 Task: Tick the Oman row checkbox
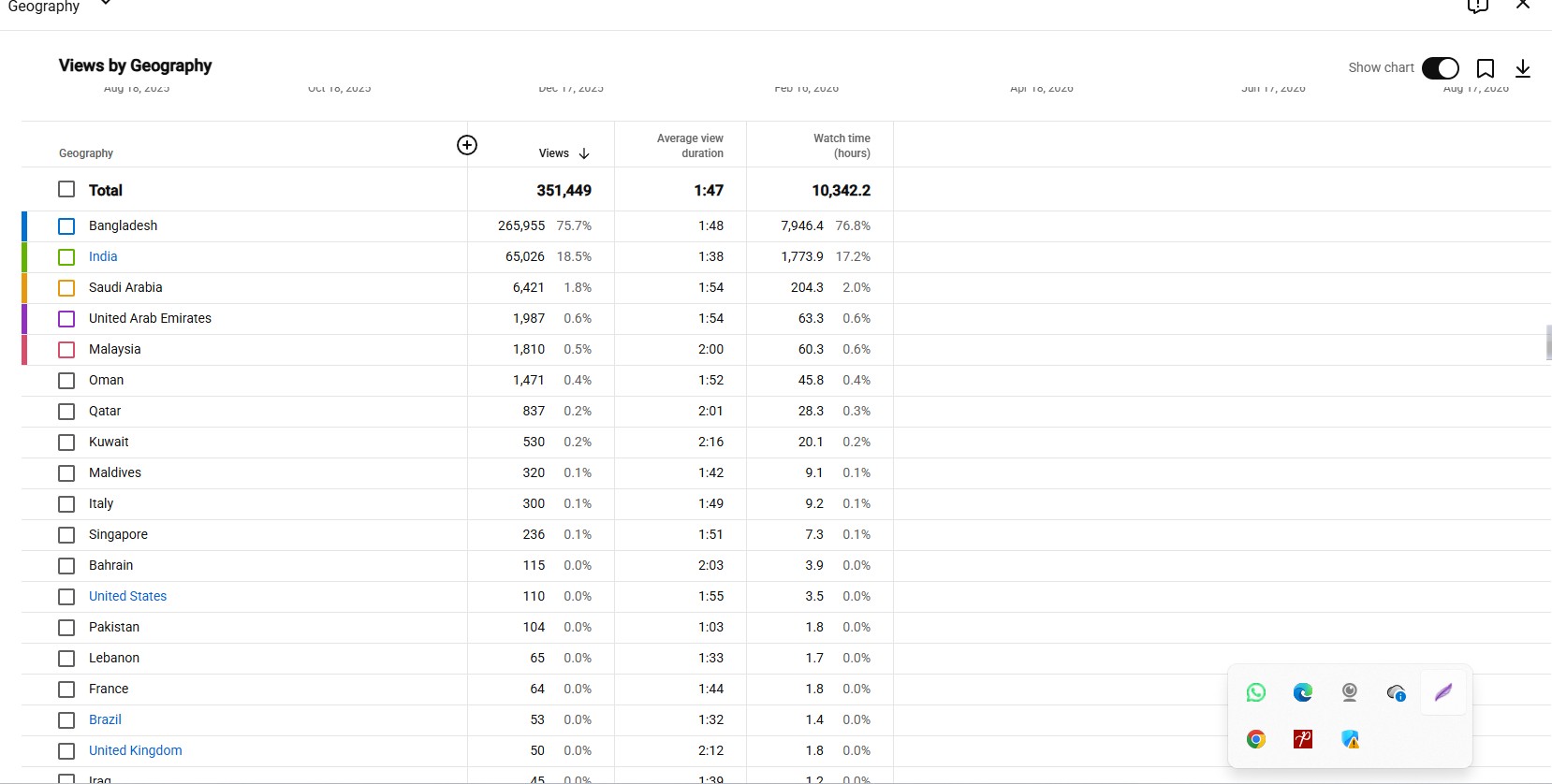pyautogui.click(x=66, y=380)
